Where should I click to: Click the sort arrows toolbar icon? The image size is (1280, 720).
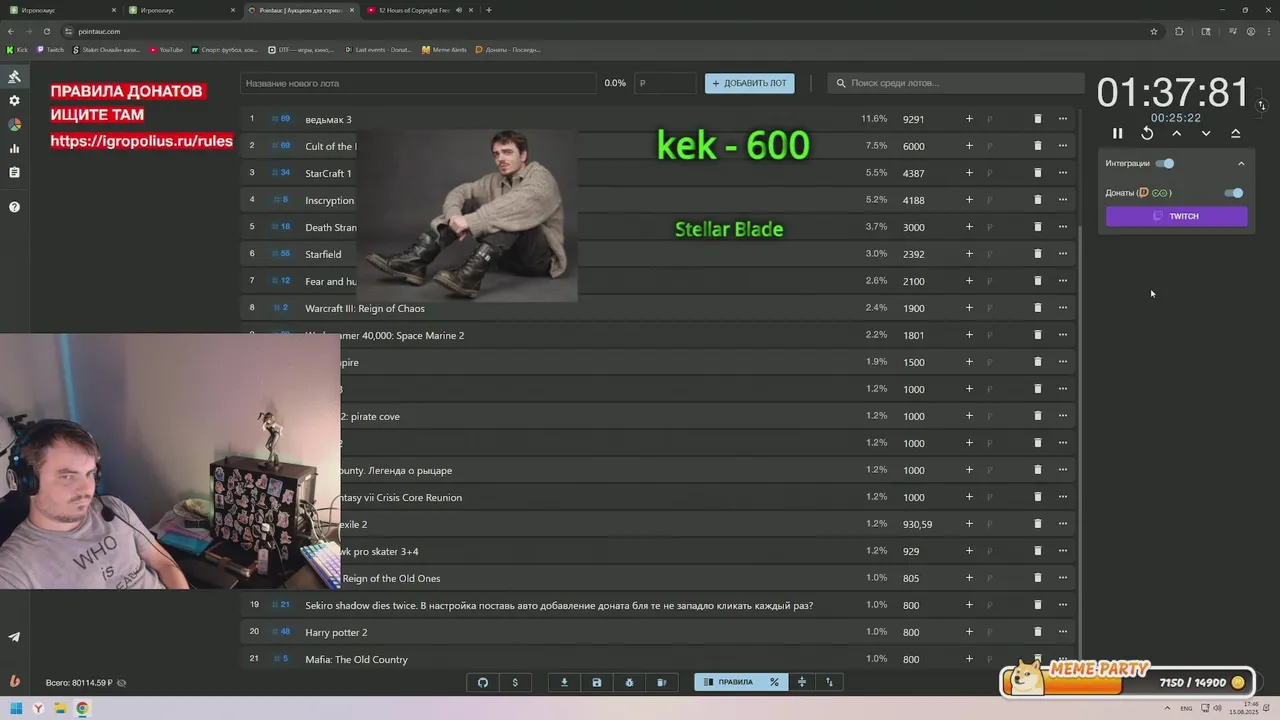pos(829,682)
